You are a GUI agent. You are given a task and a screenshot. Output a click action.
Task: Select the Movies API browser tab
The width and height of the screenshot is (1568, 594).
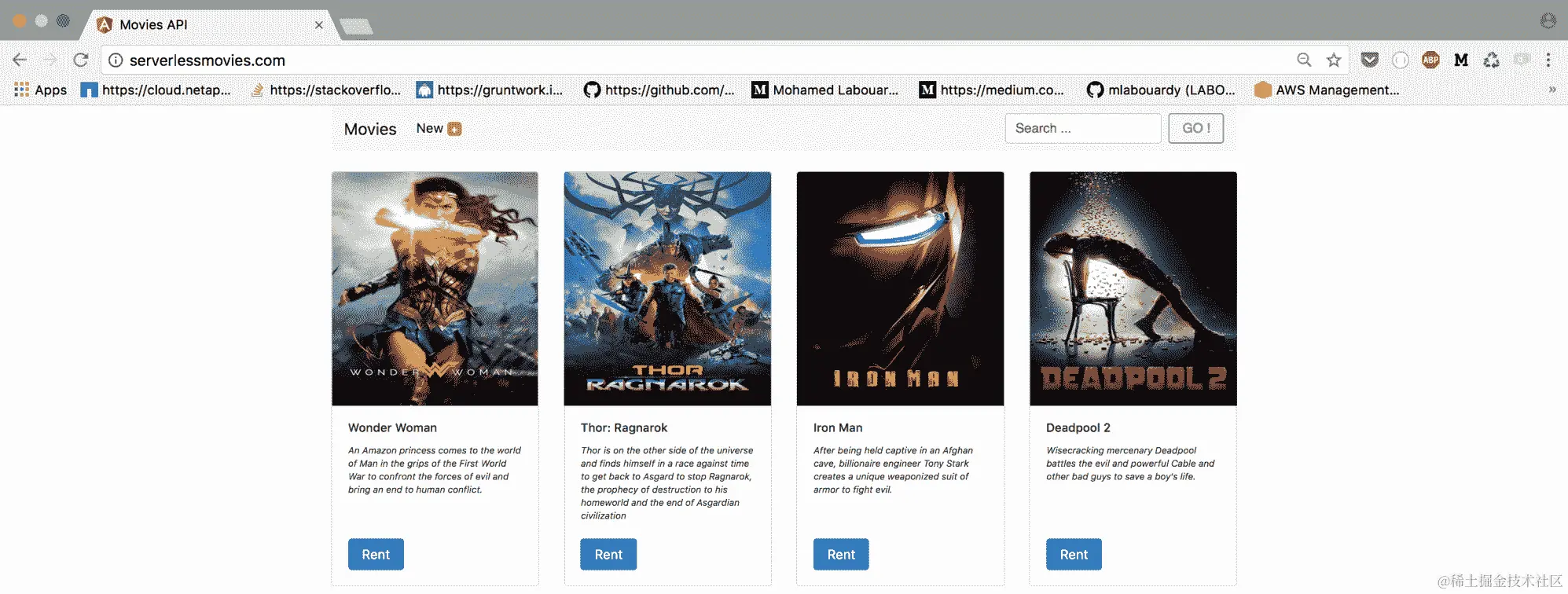(x=209, y=24)
